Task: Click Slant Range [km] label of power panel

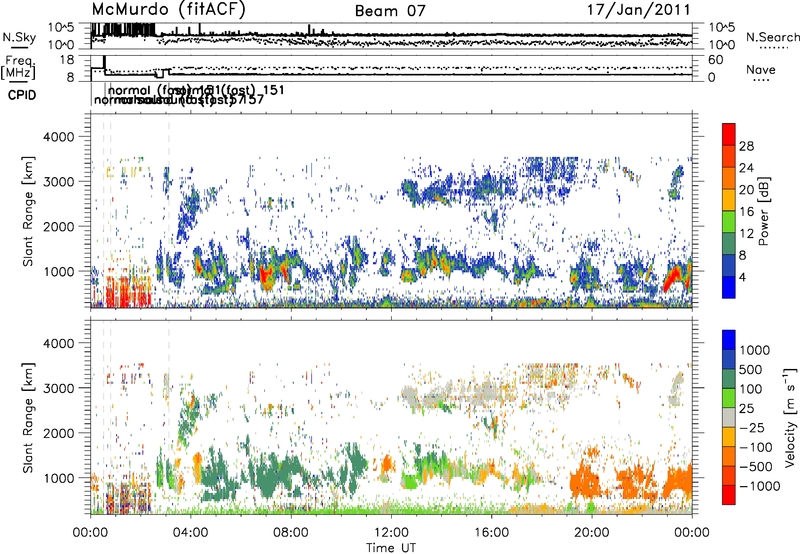Action: (28, 211)
